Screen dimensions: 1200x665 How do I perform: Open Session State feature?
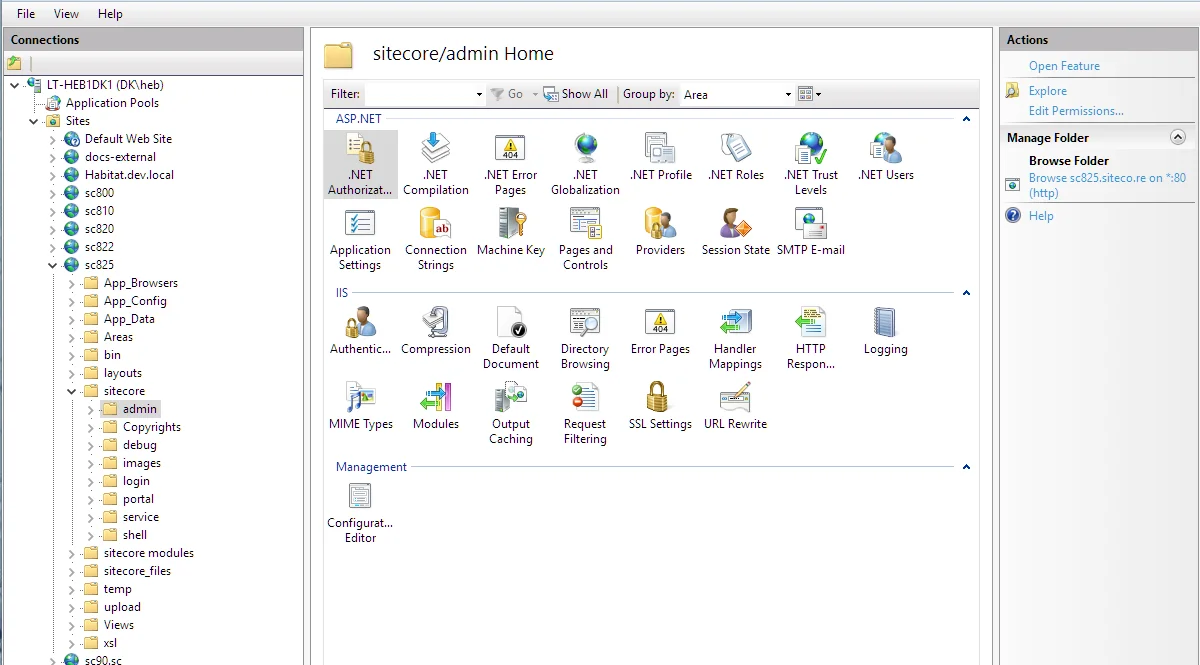[x=736, y=232]
